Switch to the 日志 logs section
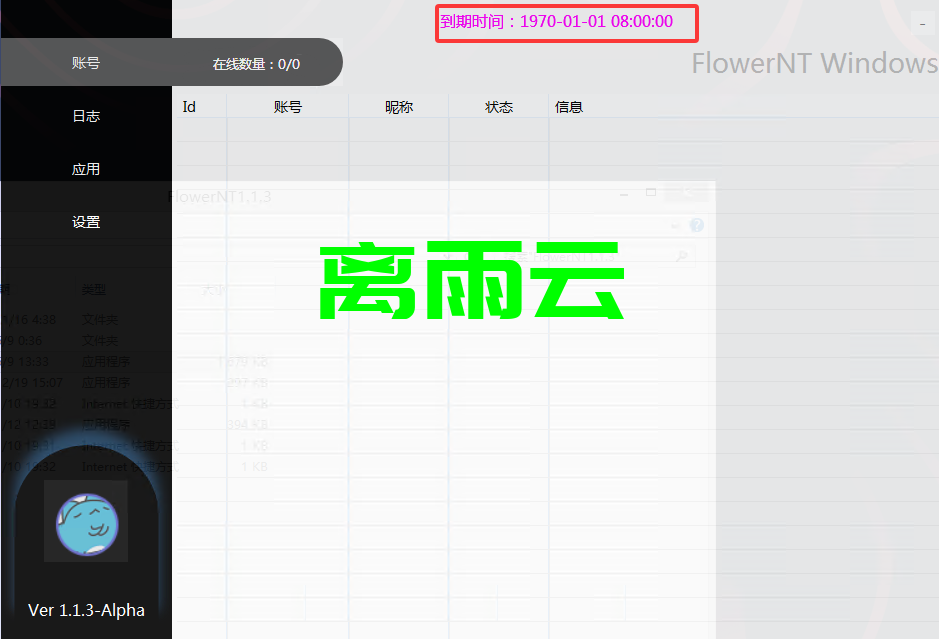 pyautogui.click(x=86, y=115)
